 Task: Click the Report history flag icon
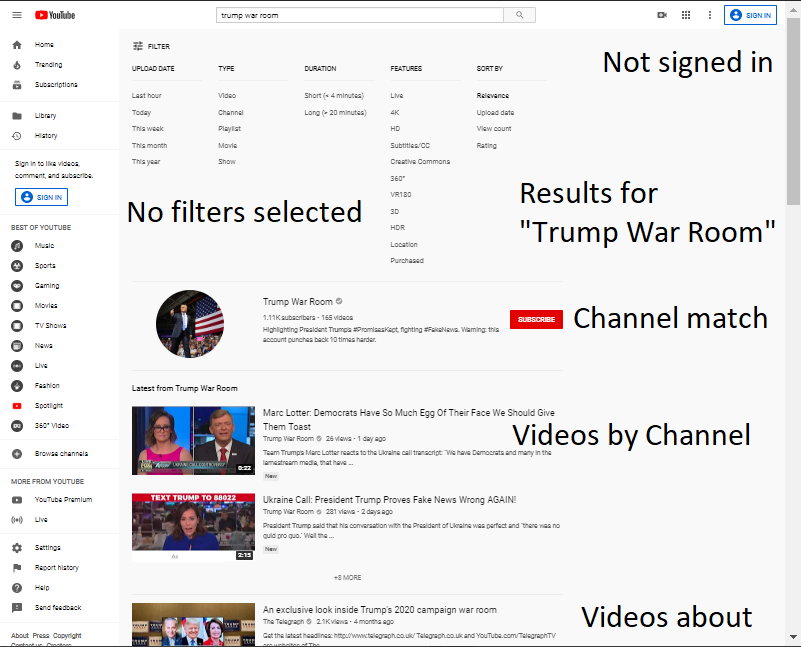pos(17,568)
